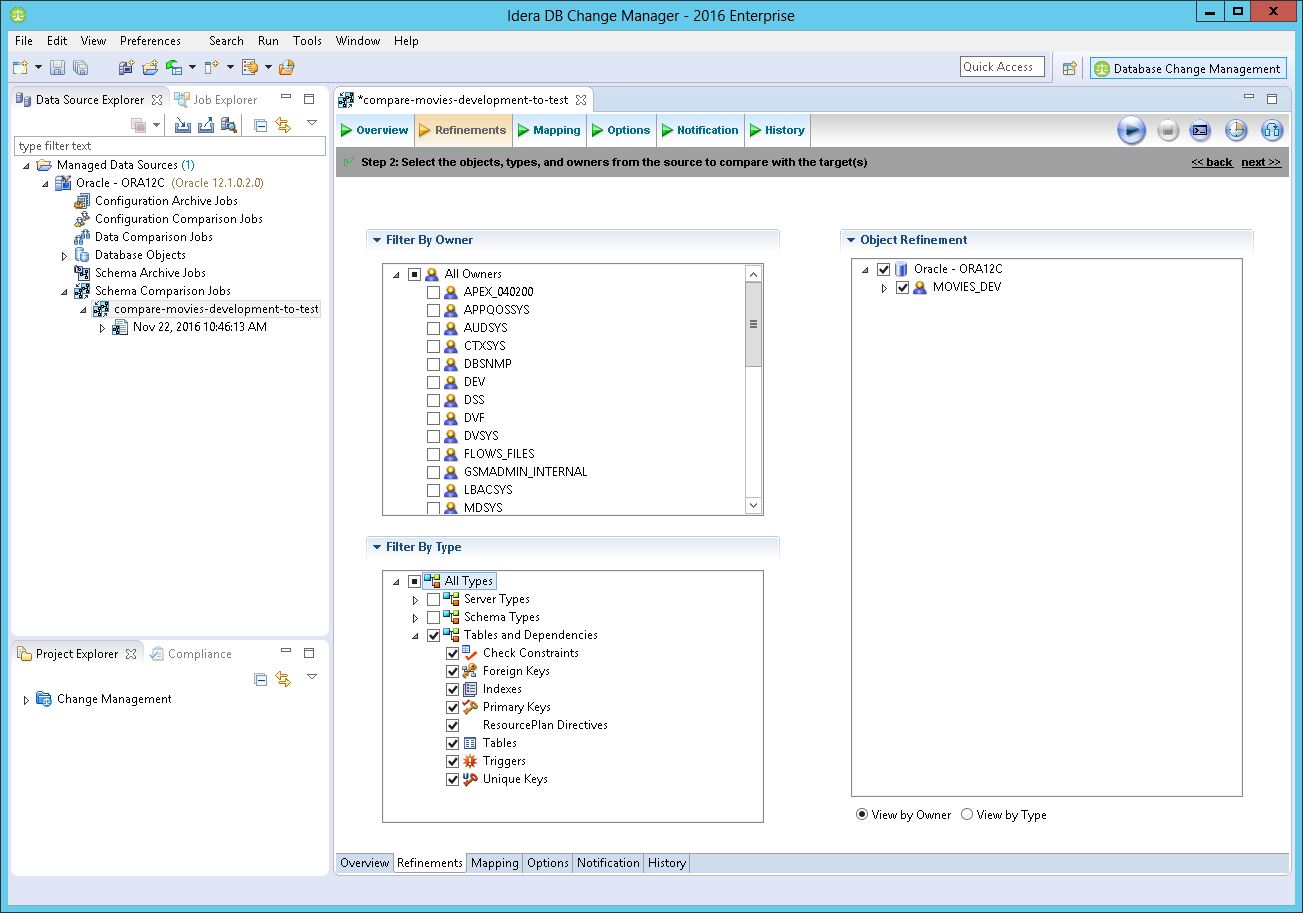Open the Window menu
Viewport: 1303px width, 913px height.
tap(358, 41)
